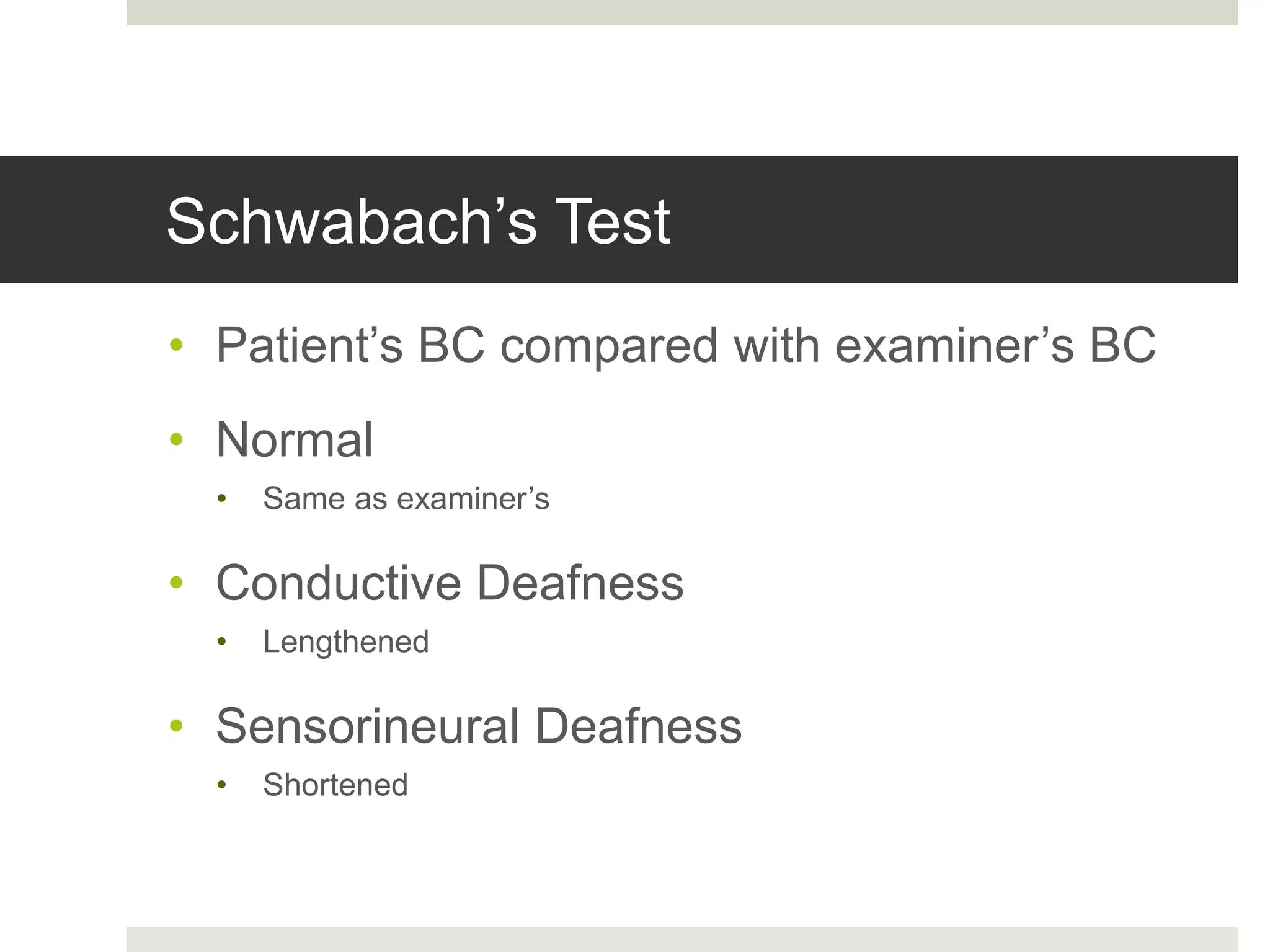The height and width of the screenshot is (952, 1270).
Task: Select the "Conductive Deafness" heading text
Action: (x=449, y=583)
